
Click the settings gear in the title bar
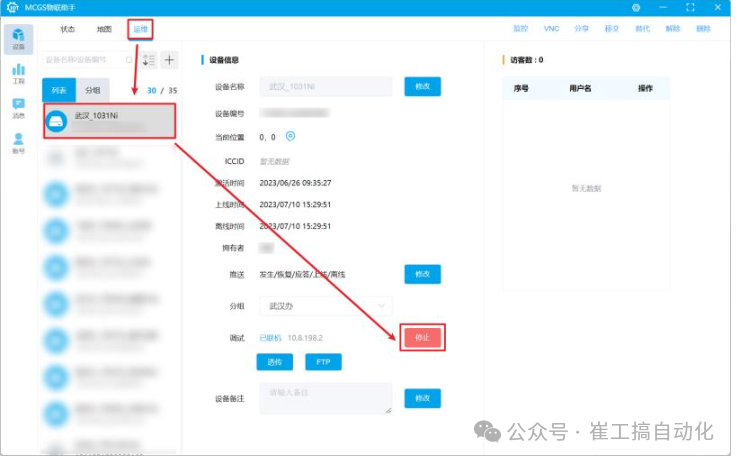635,8
